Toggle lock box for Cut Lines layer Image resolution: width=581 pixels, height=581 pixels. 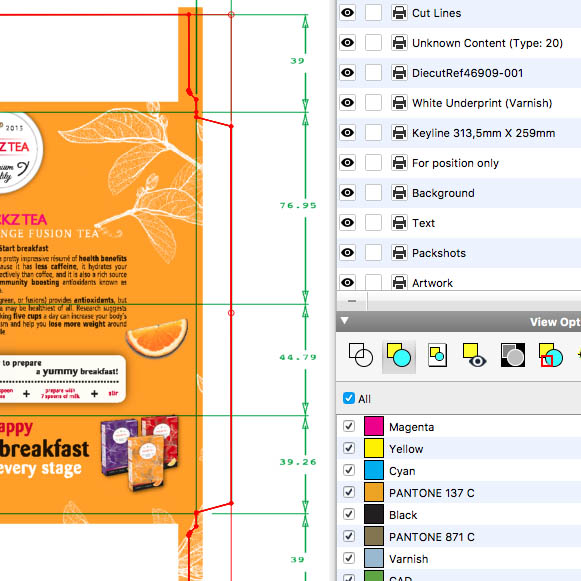coord(373,13)
